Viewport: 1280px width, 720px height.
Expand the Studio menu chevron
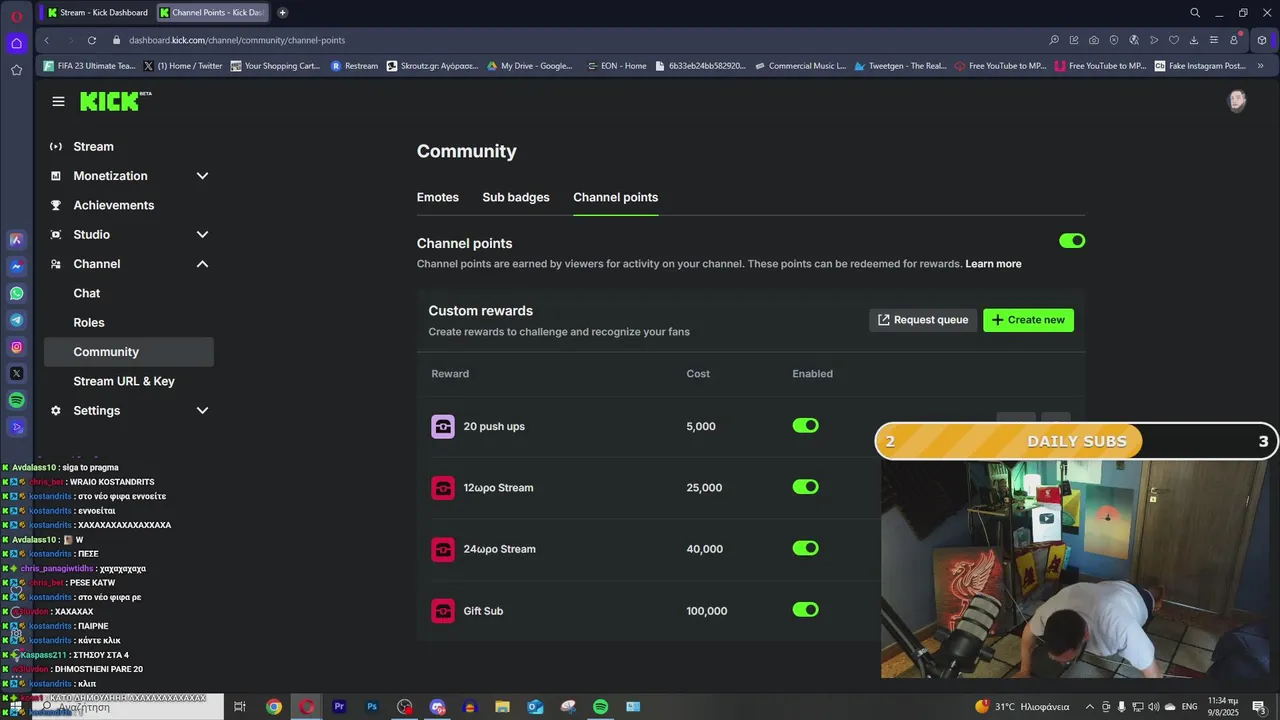(x=202, y=235)
